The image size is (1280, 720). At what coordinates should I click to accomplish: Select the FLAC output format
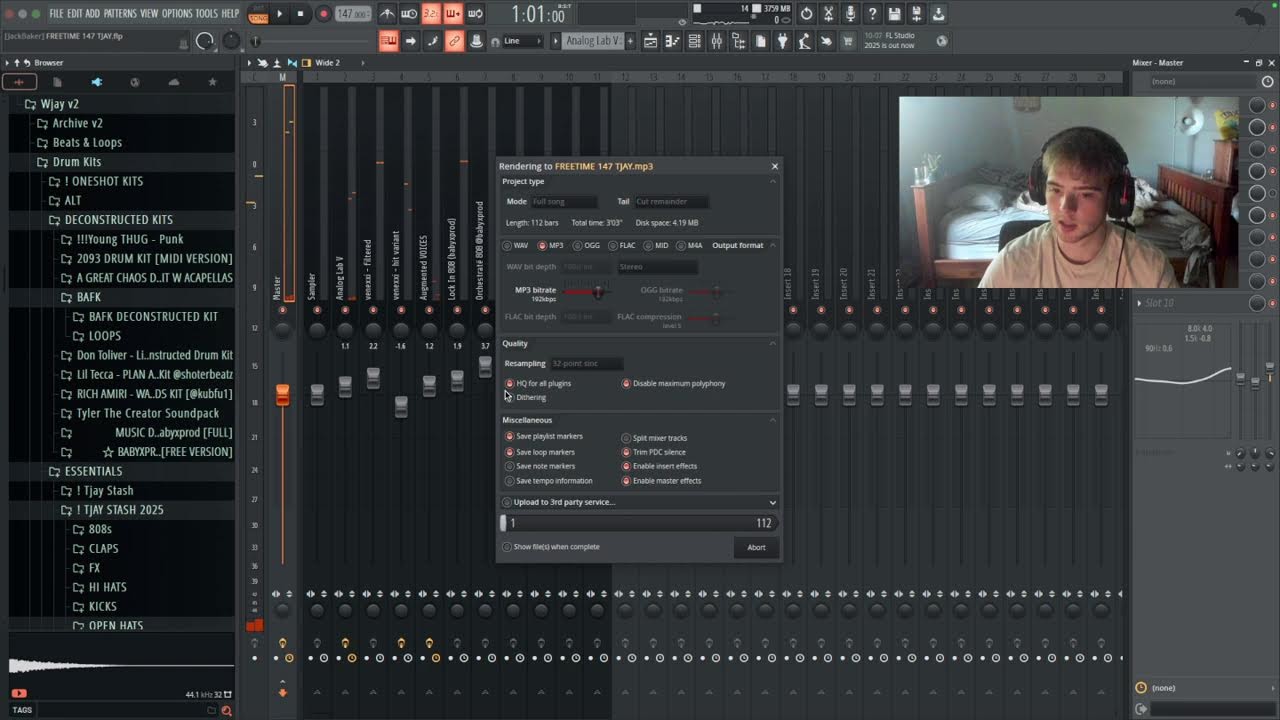pyautogui.click(x=623, y=245)
